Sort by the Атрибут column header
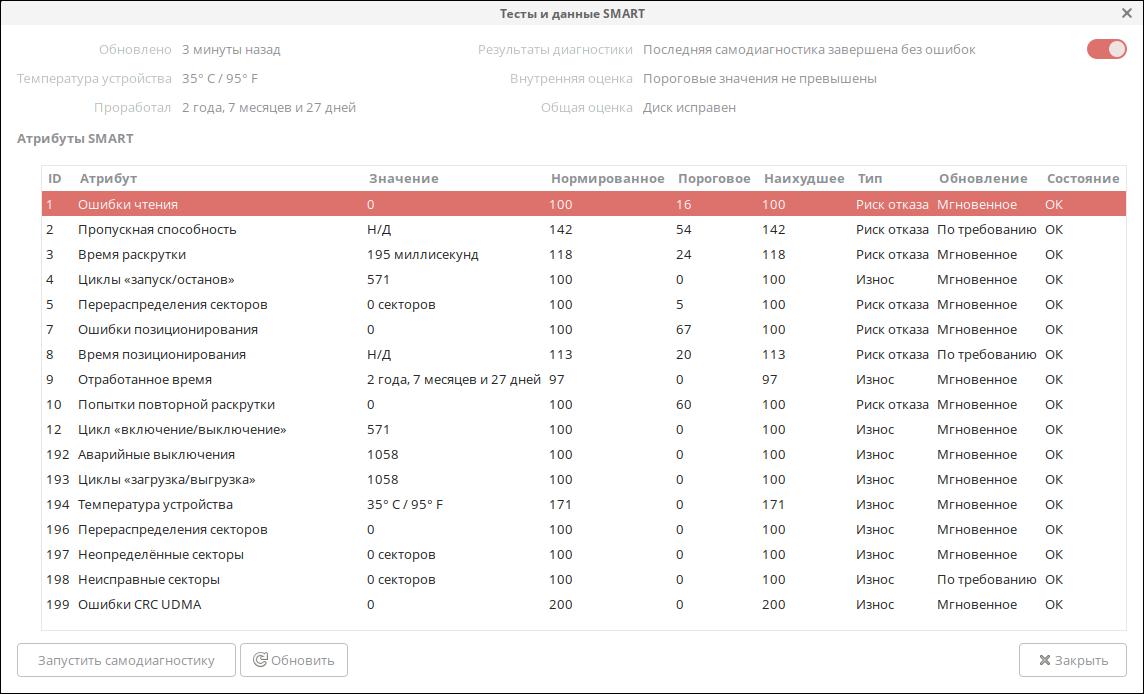 tap(108, 178)
